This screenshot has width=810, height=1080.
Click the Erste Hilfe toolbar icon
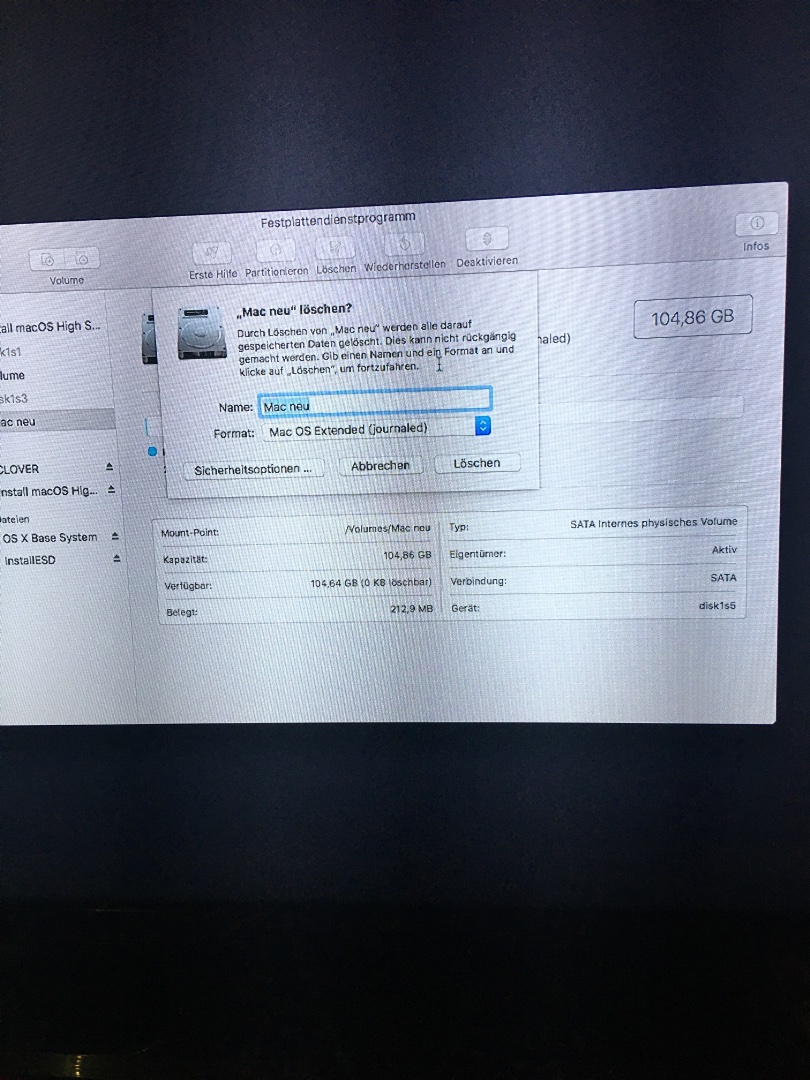pos(212,252)
